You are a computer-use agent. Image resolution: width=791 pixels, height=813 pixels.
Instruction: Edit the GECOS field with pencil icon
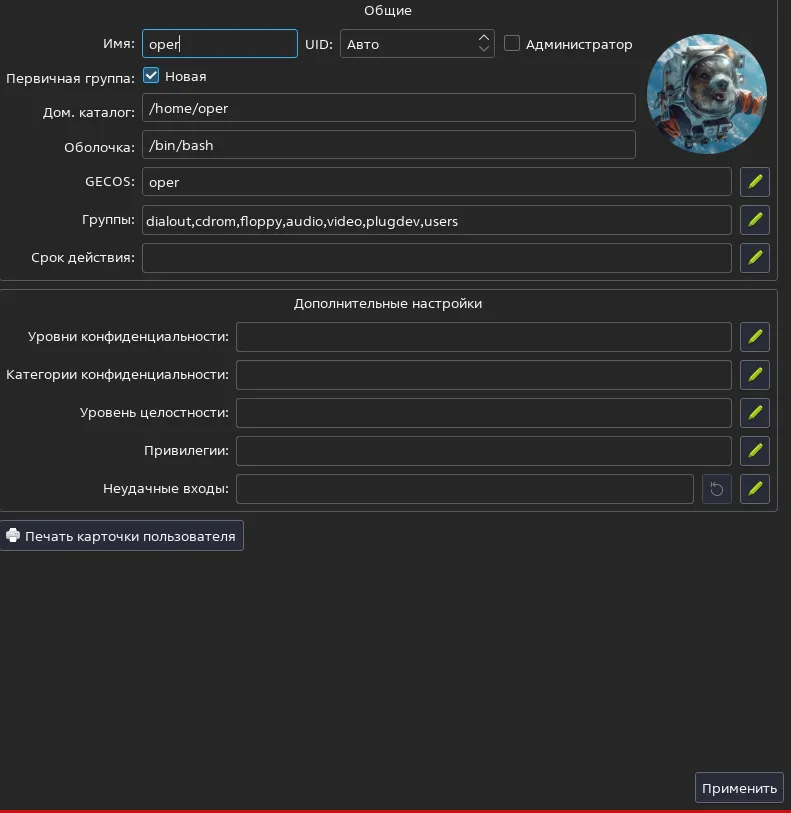coord(755,182)
